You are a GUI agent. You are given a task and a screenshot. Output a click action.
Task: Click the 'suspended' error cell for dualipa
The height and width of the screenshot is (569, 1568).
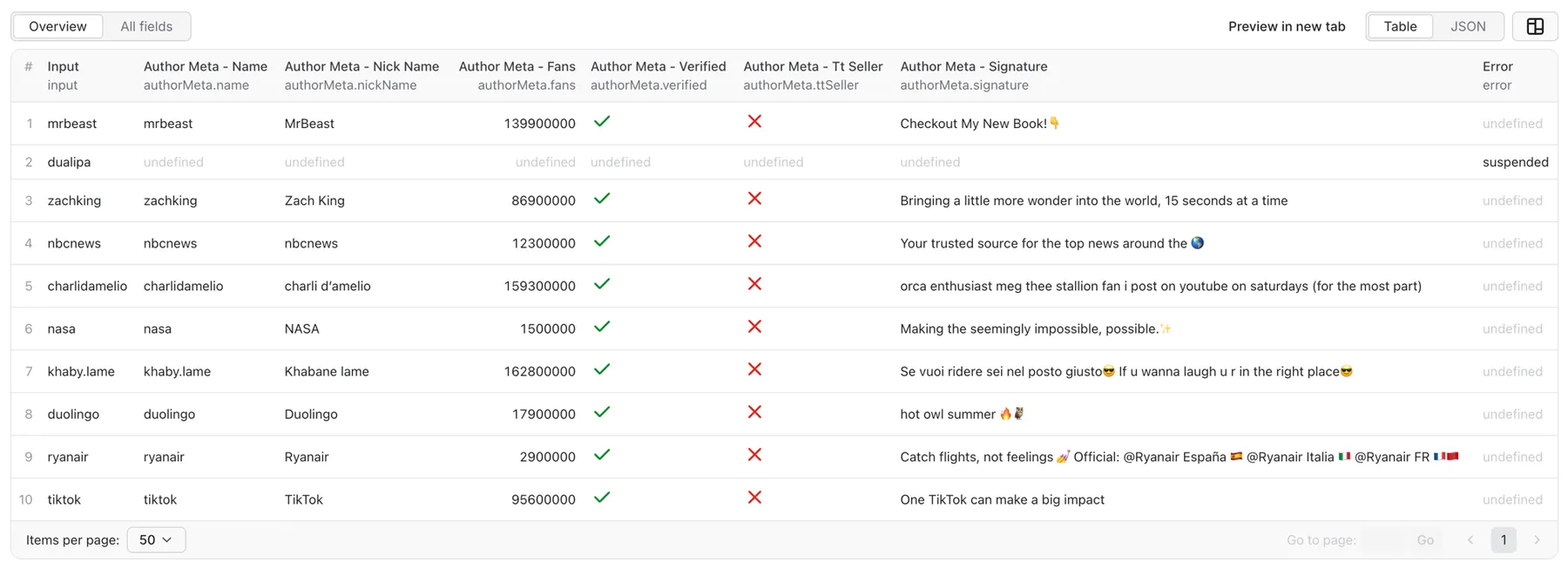[1516, 162]
